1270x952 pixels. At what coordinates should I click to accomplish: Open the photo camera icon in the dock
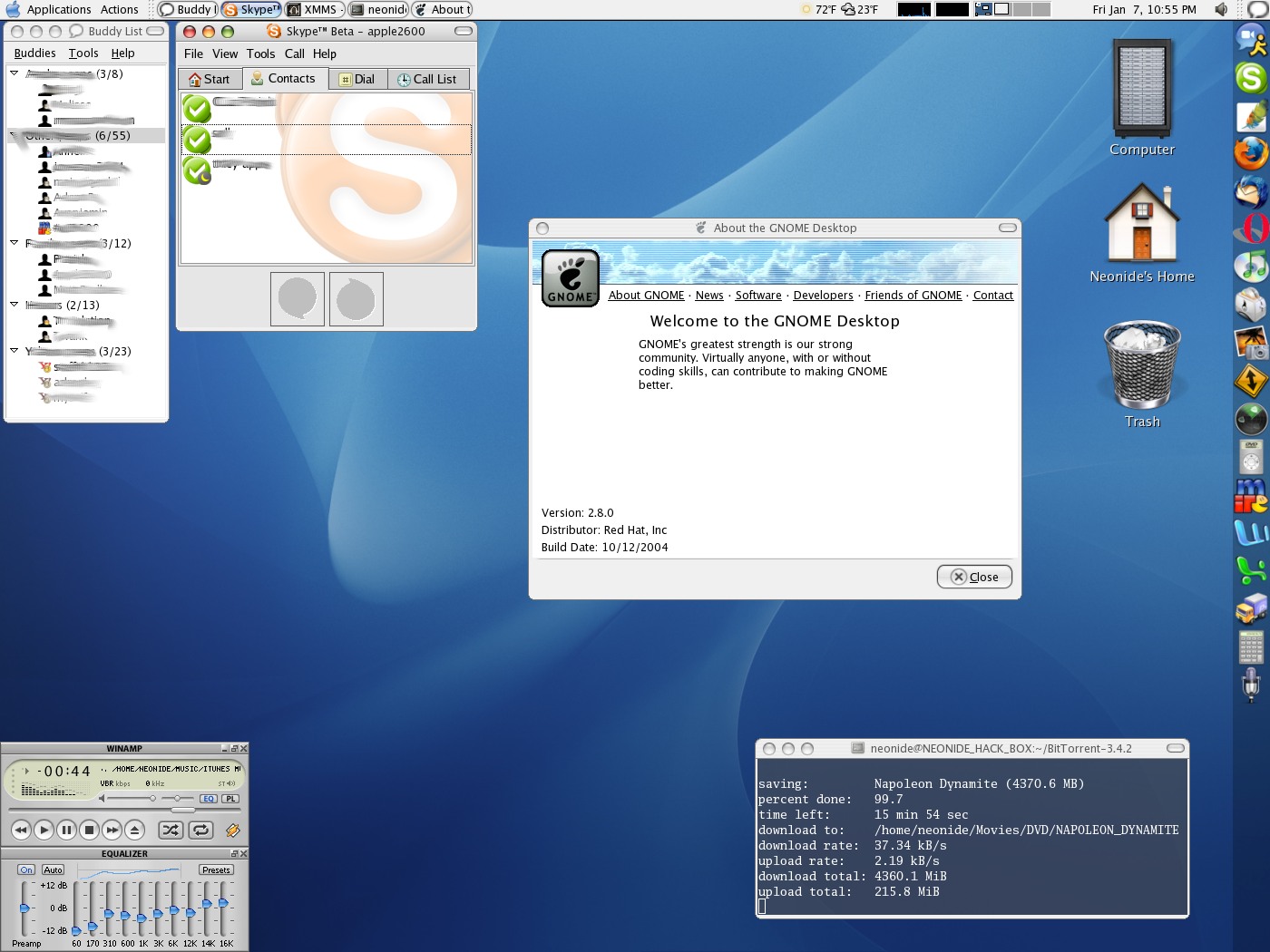[x=1251, y=343]
